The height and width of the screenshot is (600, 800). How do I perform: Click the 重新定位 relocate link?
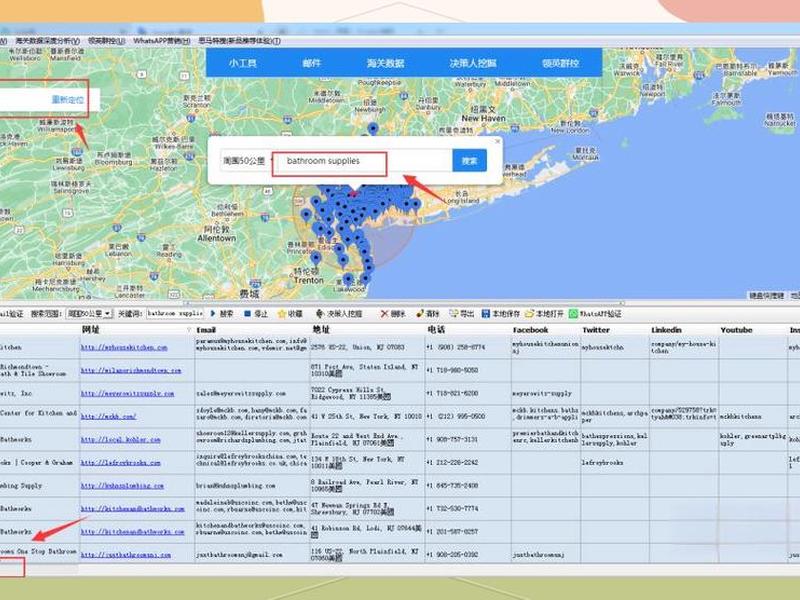point(68,99)
